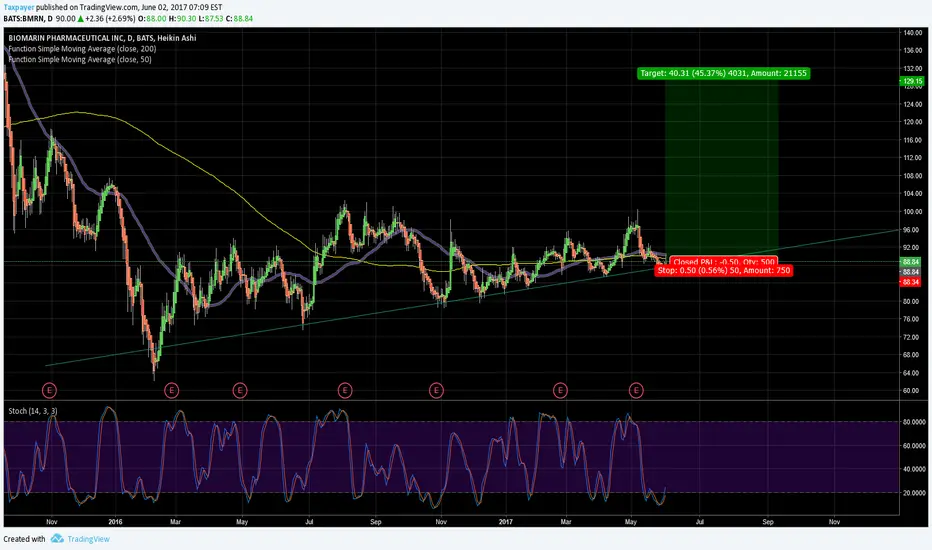This screenshot has height=550, width=932.
Task: Click earnings marker E just before Mar 2016
Action: tap(171, 391)
